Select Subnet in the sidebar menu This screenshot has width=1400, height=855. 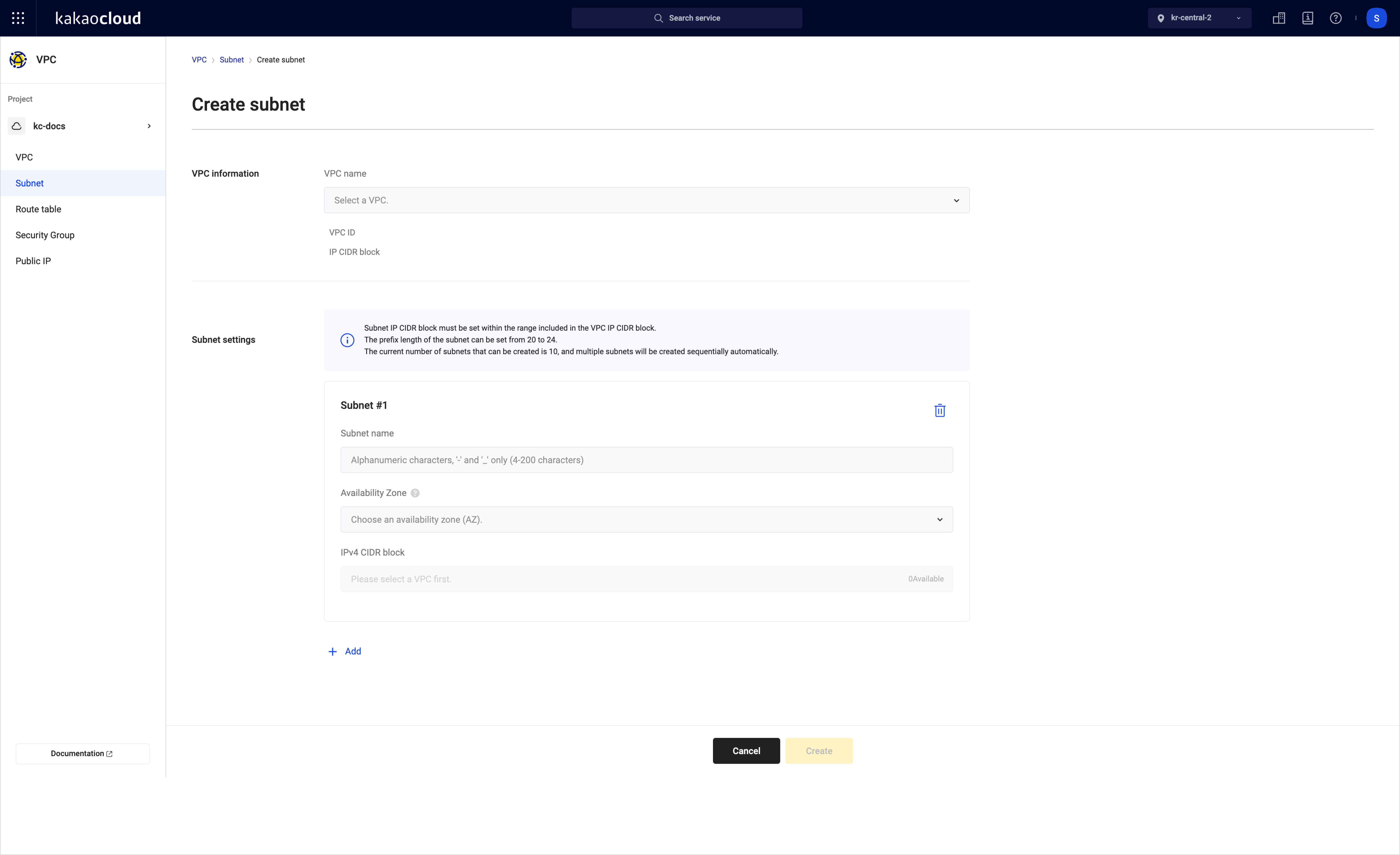pyautogui.click(x=83, y=183)
